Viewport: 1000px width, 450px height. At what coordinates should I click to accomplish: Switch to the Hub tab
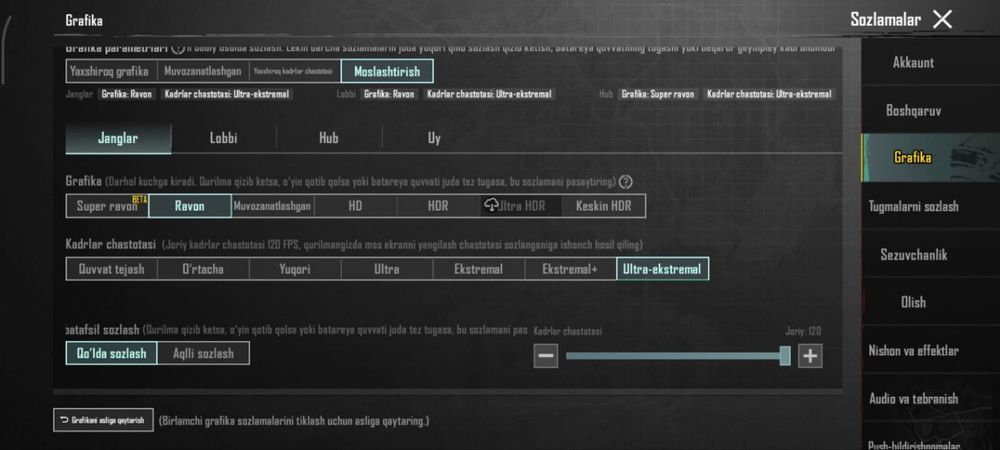pos(329,138)
